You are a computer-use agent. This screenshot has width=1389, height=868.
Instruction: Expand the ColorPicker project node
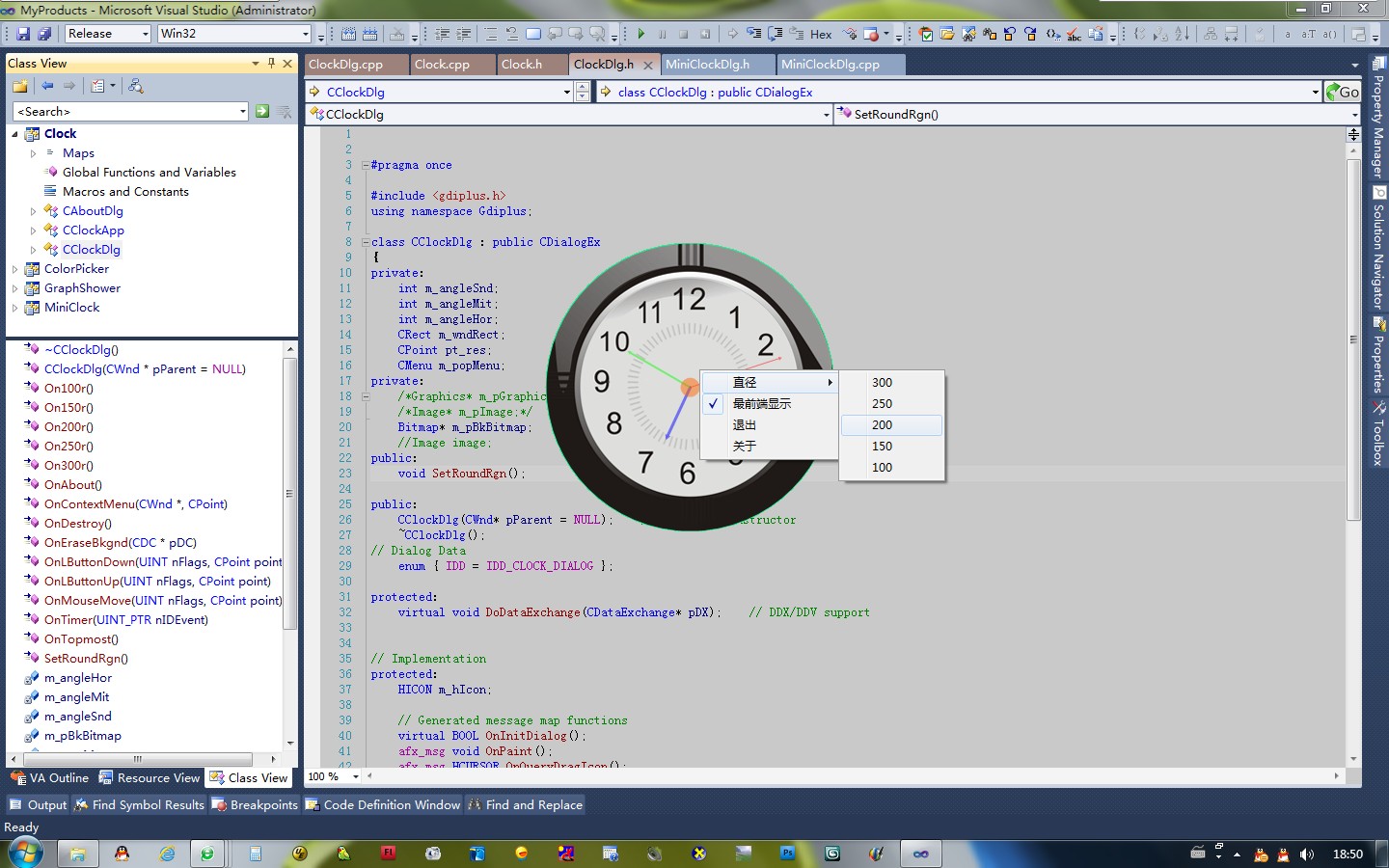[14, 269]
